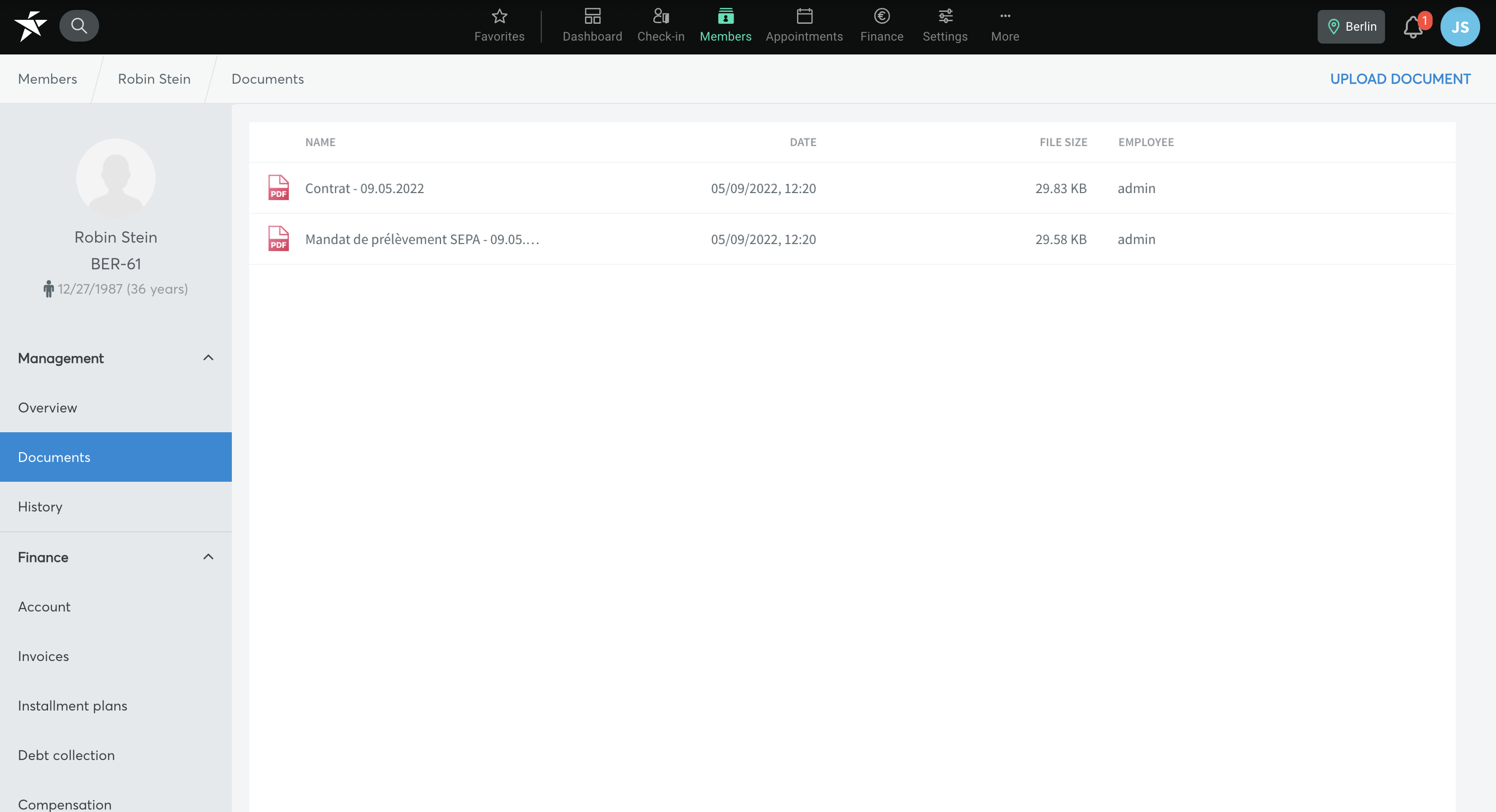Open JS user avatar menu
This screenshot has width=1496, height=812.
(x=1460, y=27)
